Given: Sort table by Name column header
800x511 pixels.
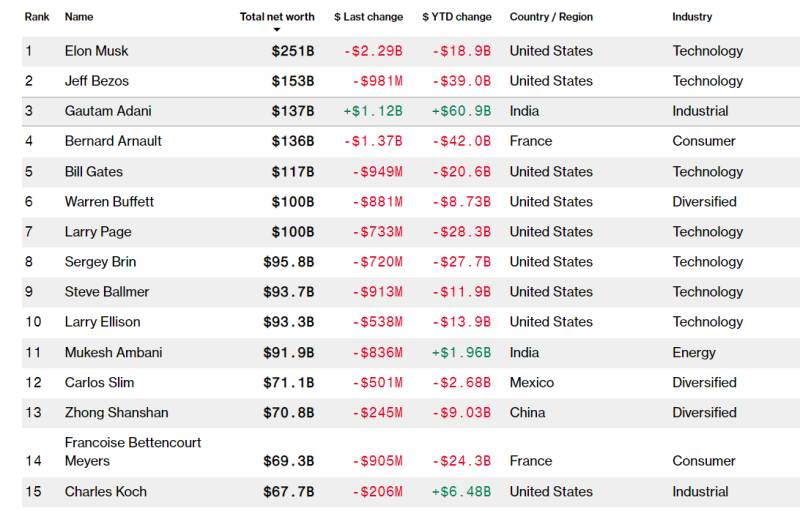Looking at the screenshot, I should (79, 17).
